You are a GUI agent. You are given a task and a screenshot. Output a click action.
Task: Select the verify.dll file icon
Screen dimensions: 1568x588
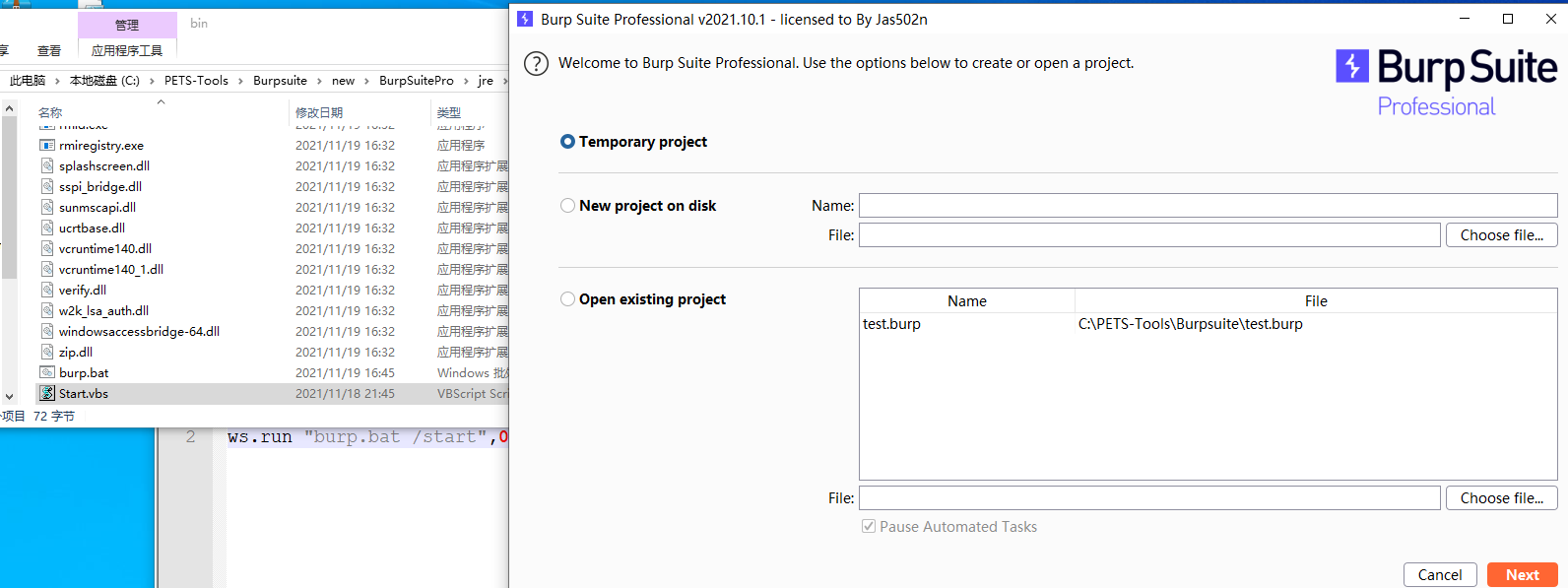pyautogui.click(x=47, y=291)
